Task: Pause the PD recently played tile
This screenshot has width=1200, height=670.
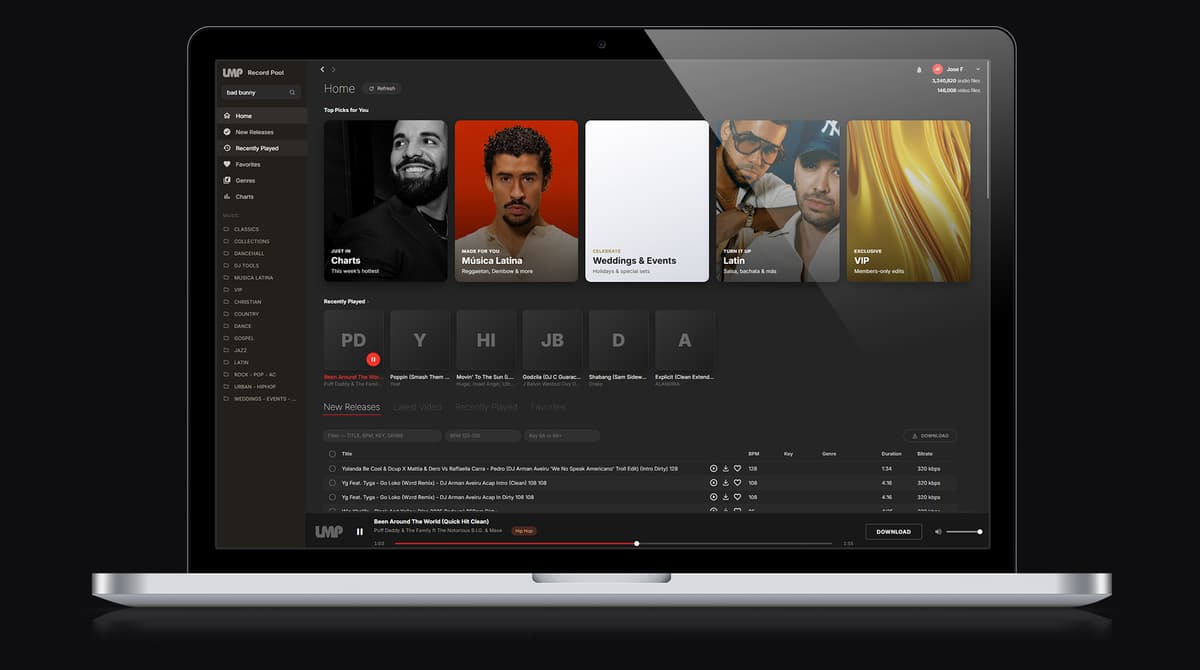Action: tap(373, 359)
